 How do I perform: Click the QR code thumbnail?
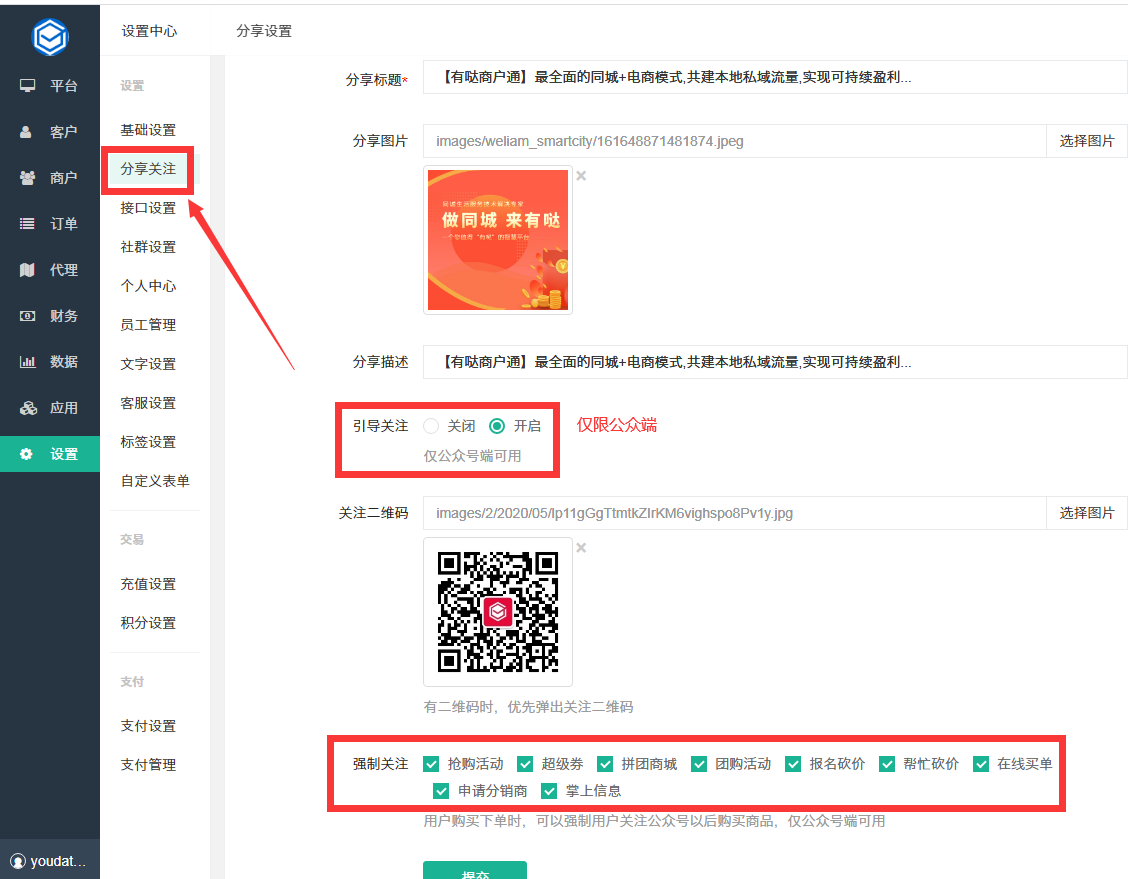[498, 612]
